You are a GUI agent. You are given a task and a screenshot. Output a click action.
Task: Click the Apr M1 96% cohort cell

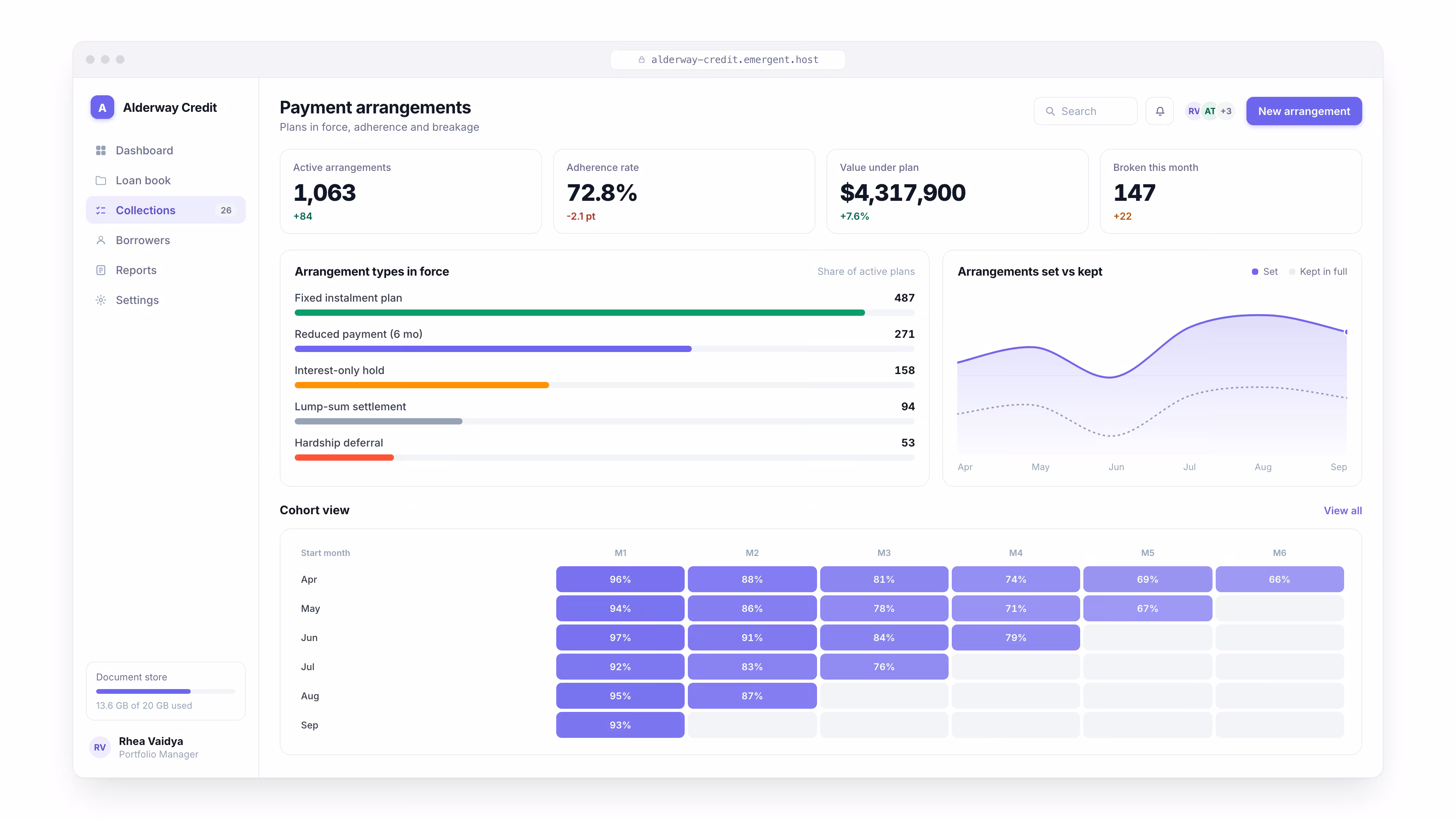620,580
